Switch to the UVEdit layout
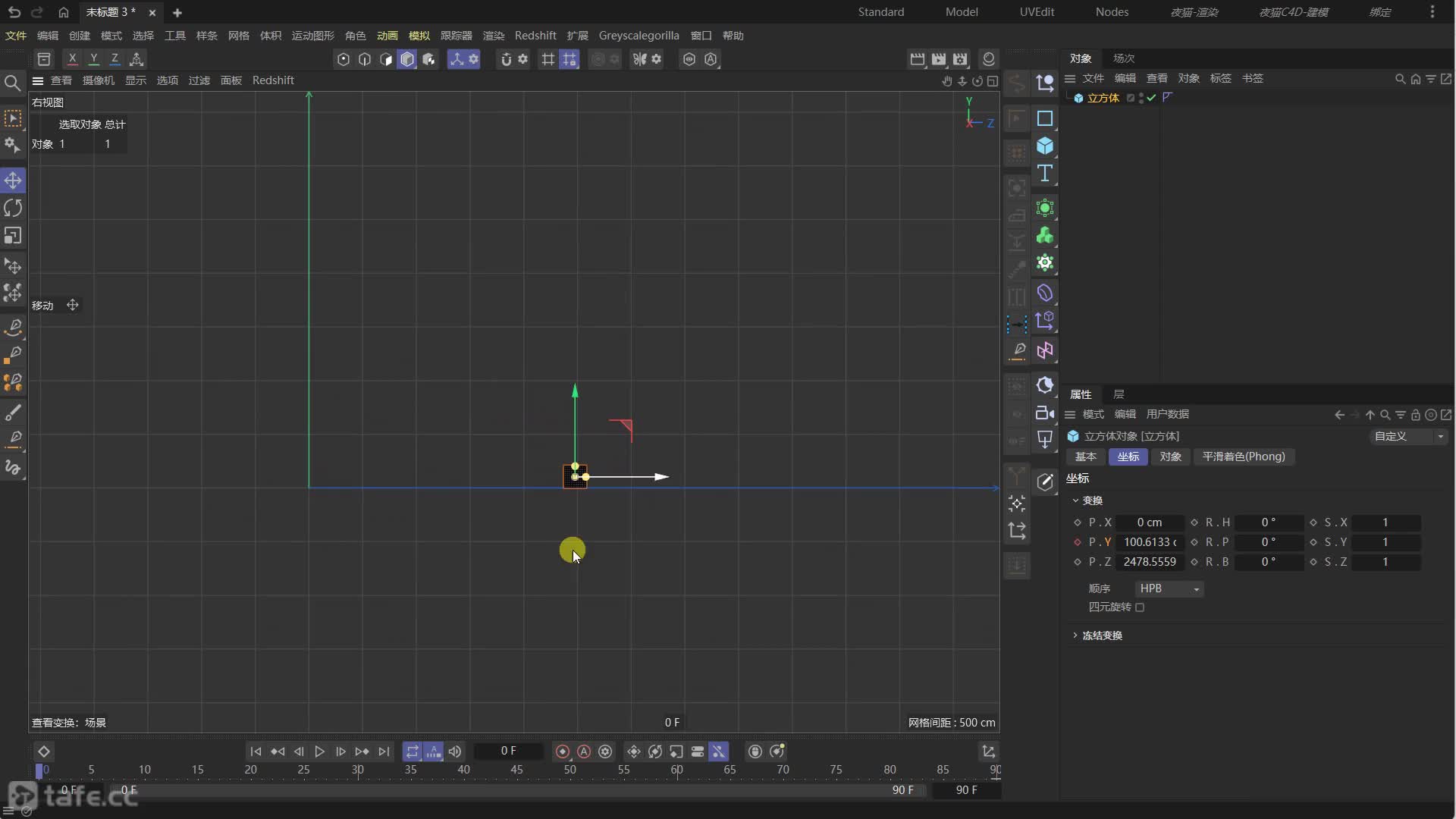1456x819 pixels. (x=1037, y=12)
